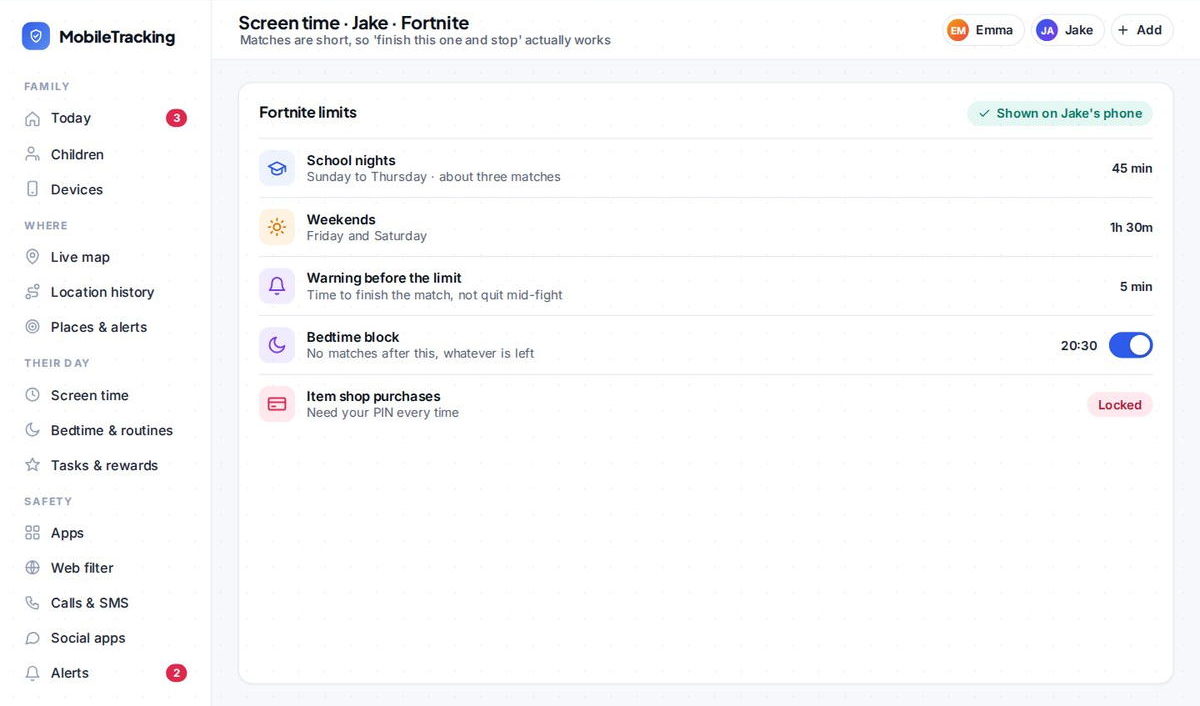Open the Live map page
1200x706 pixels.
click(105, 257)
